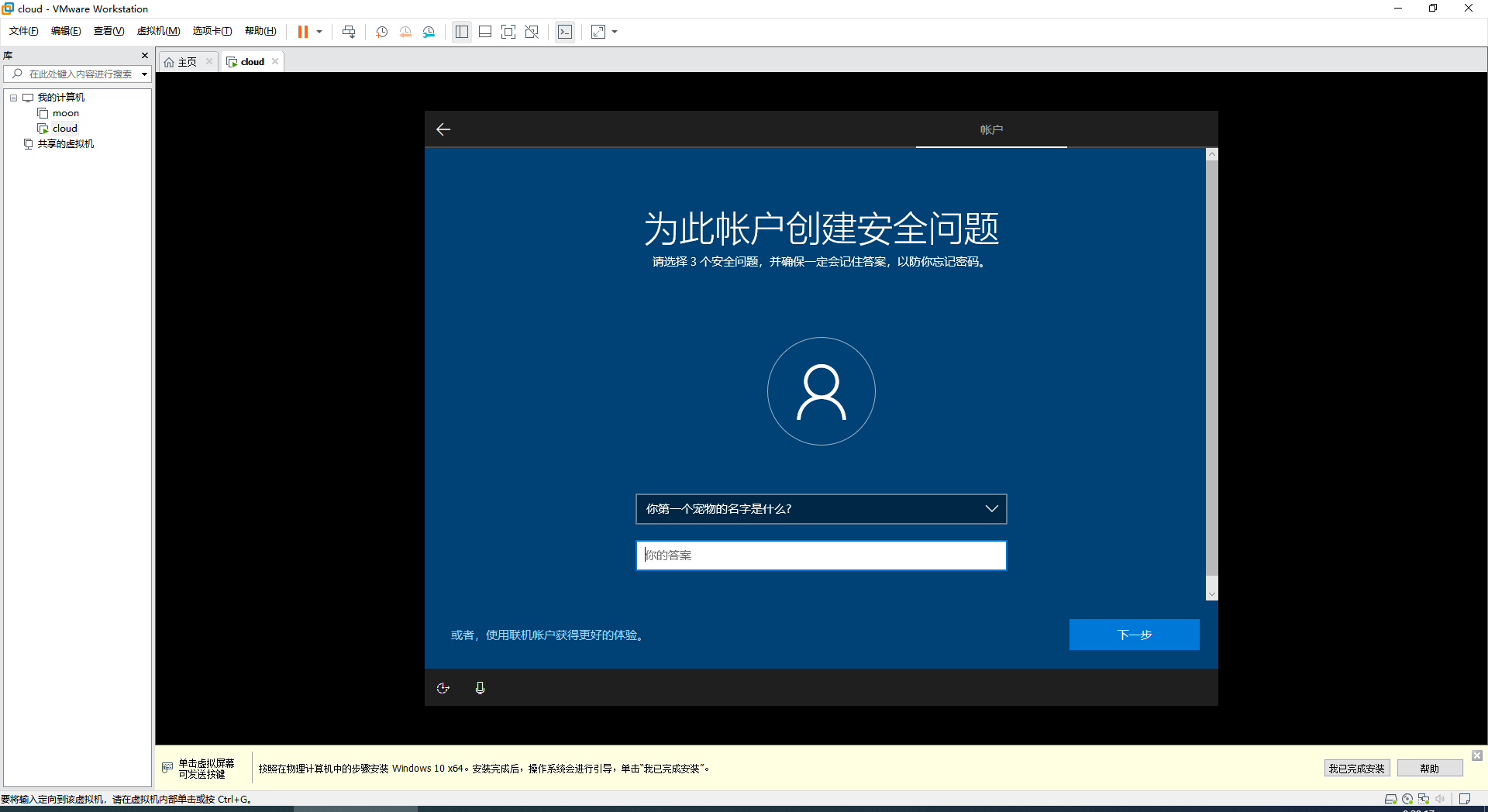Click the Send Ctrl+Alt+Del toolbar icon
Image resolution: width=1488 pixels, height=812 pixels.
point(349,32)
